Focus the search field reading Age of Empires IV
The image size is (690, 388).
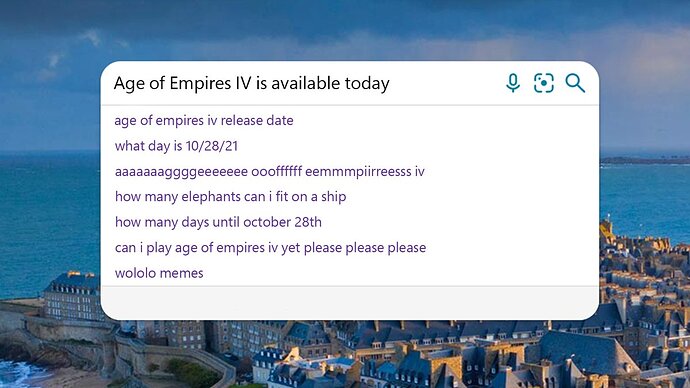[x=299, y=83]
